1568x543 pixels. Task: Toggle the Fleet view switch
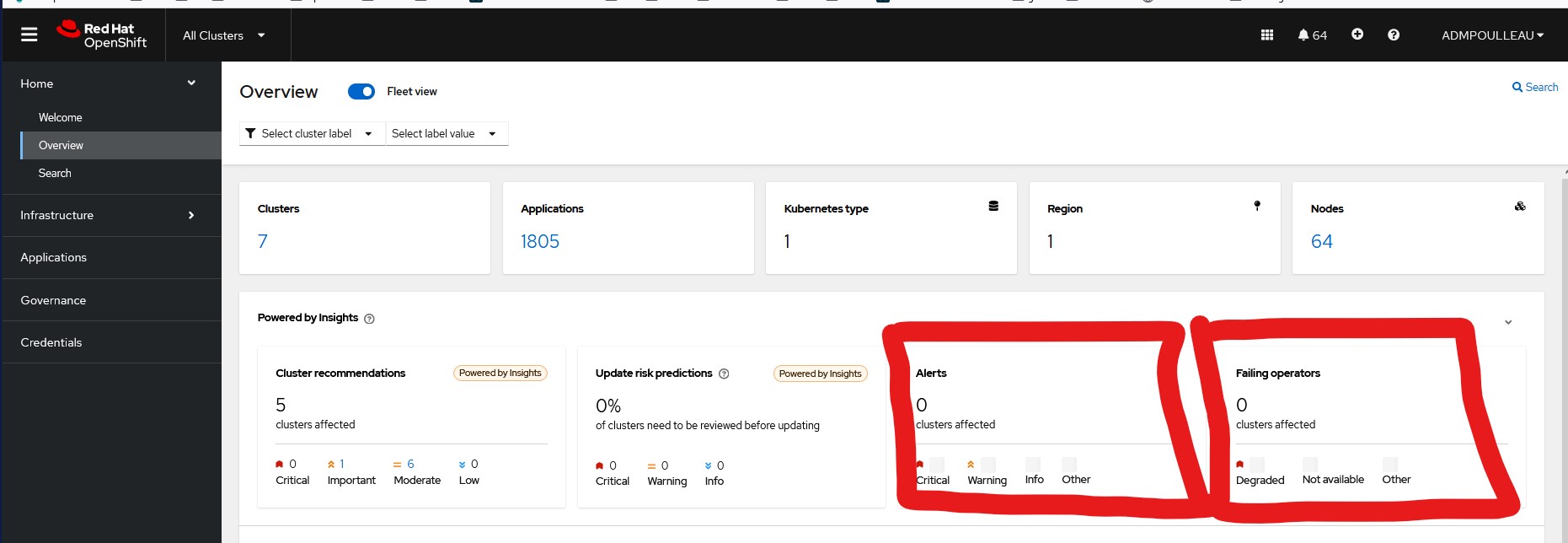361,91
